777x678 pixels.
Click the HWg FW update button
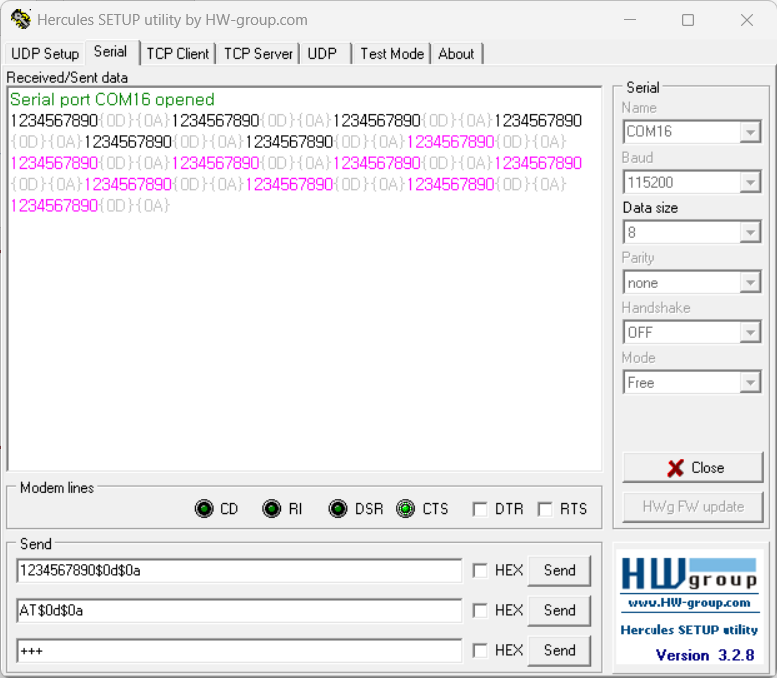pos(693,507)
